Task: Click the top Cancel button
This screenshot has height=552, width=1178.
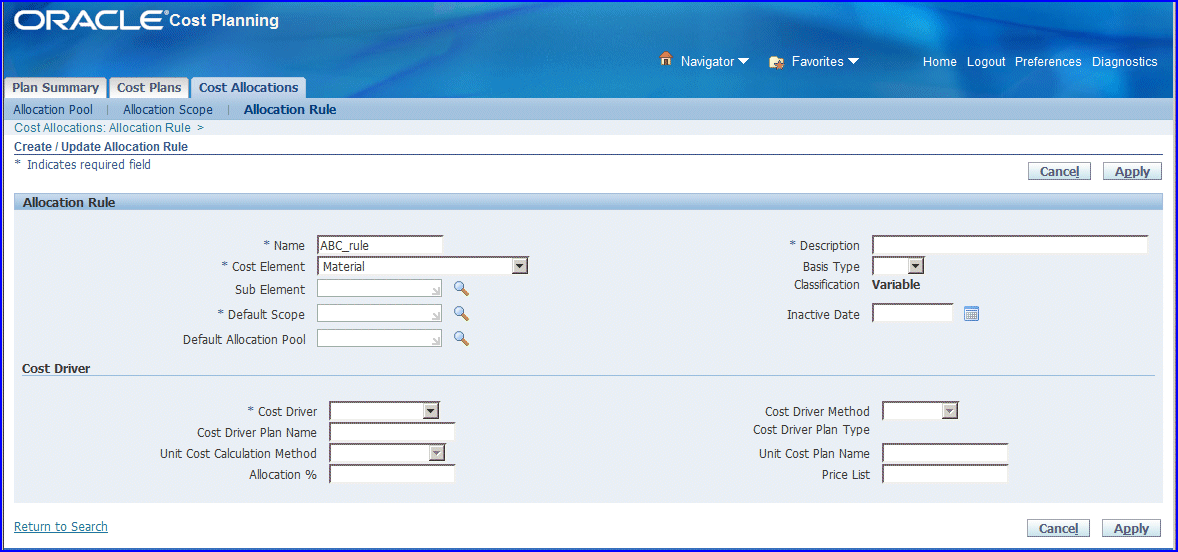Action: coord(1059,171)
